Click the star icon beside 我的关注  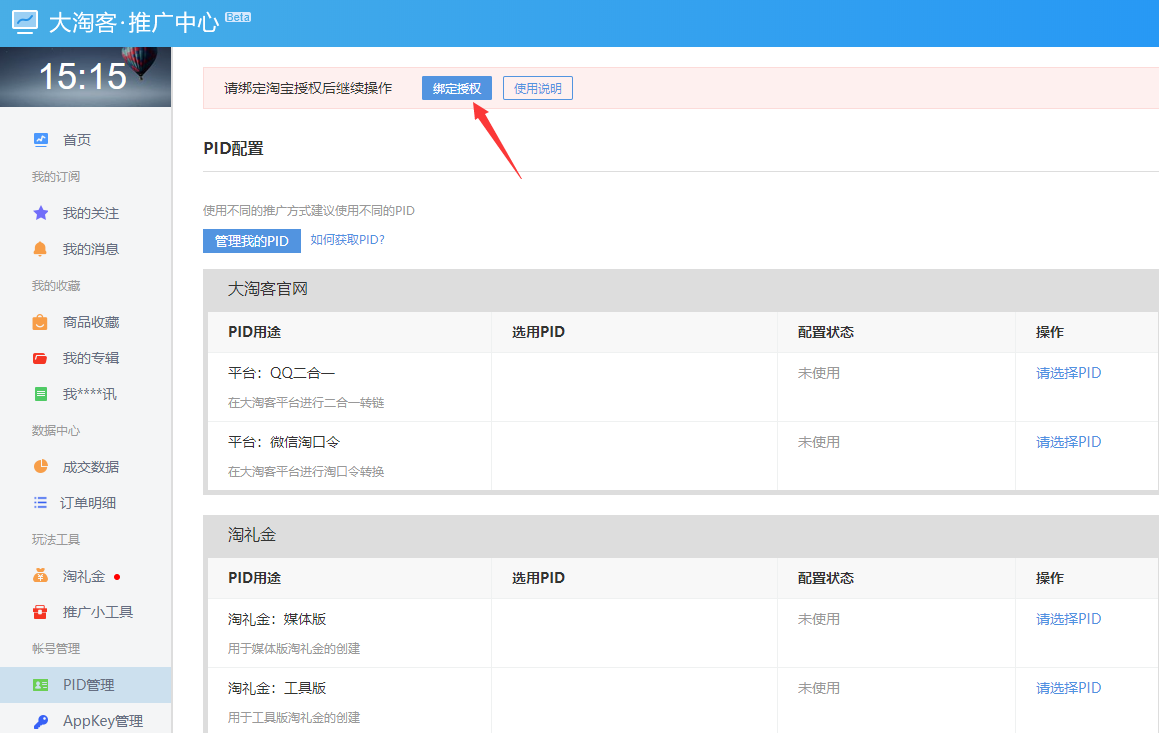coord(40,213)
